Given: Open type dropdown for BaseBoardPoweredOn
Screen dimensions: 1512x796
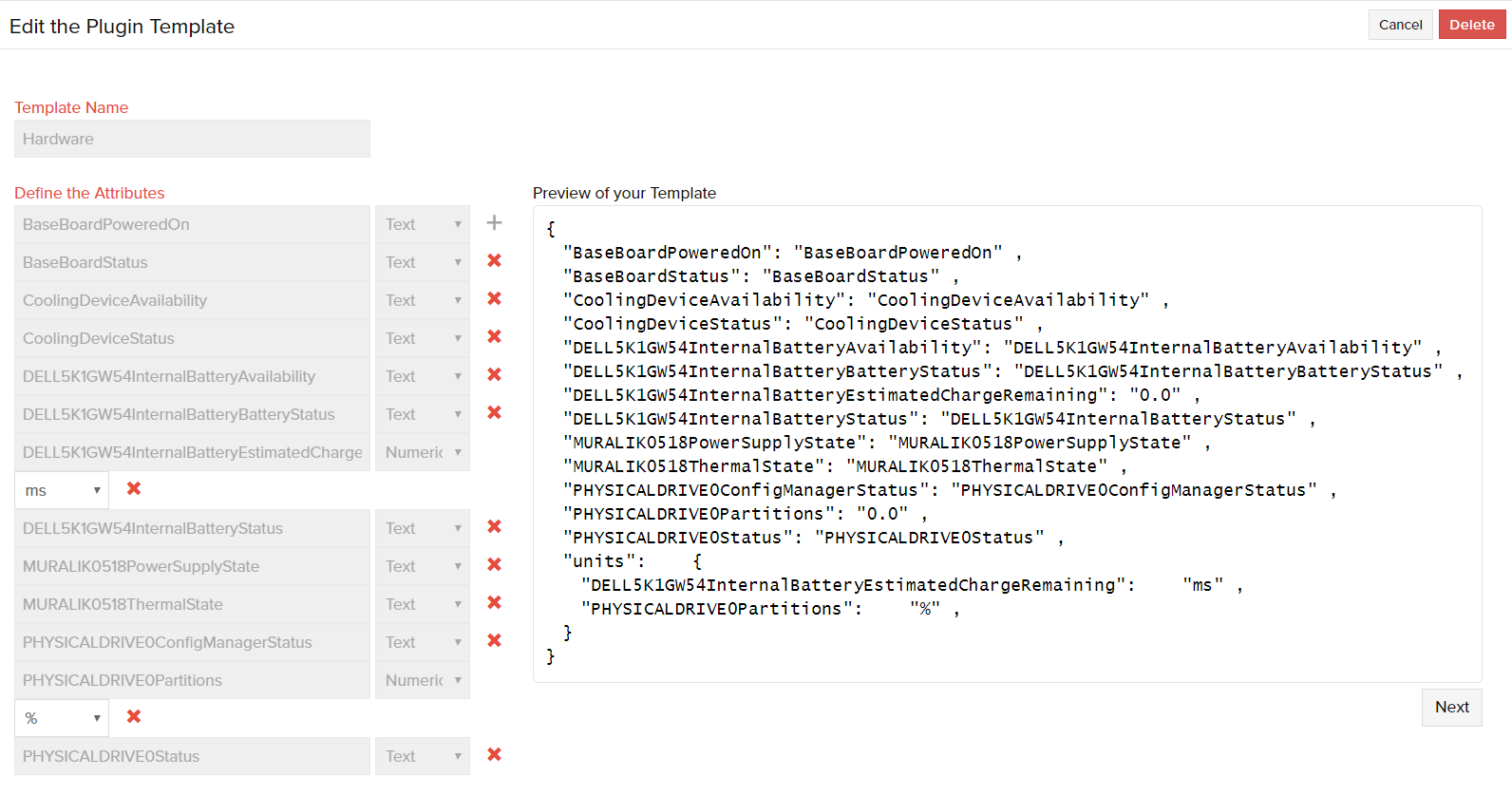Looking at the screenshot, I should pos(423,224).
